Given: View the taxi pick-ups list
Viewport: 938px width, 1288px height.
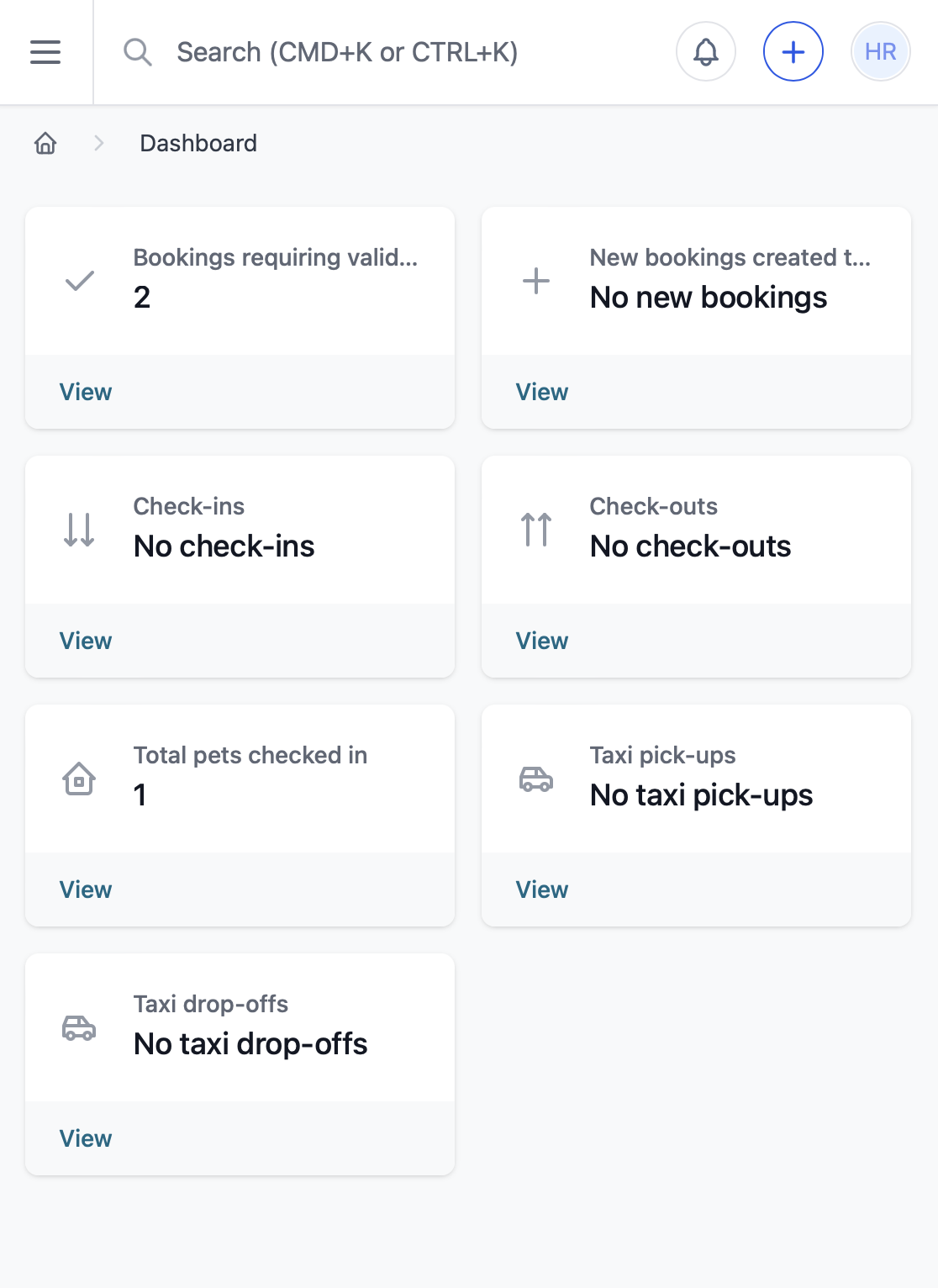Looking at the screenshot, I should (x=542, y=889).
